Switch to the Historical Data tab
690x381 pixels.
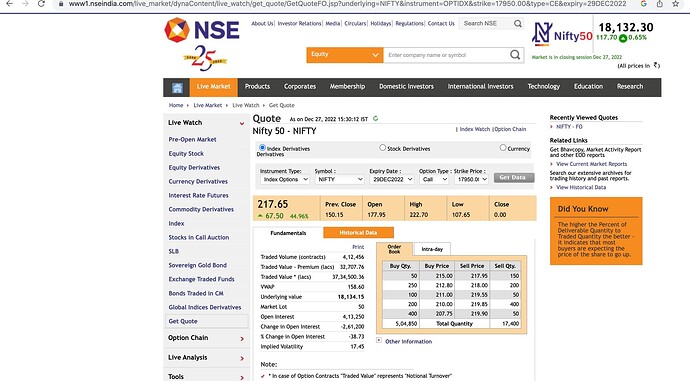pyautogui.click(x=358, y=233)
